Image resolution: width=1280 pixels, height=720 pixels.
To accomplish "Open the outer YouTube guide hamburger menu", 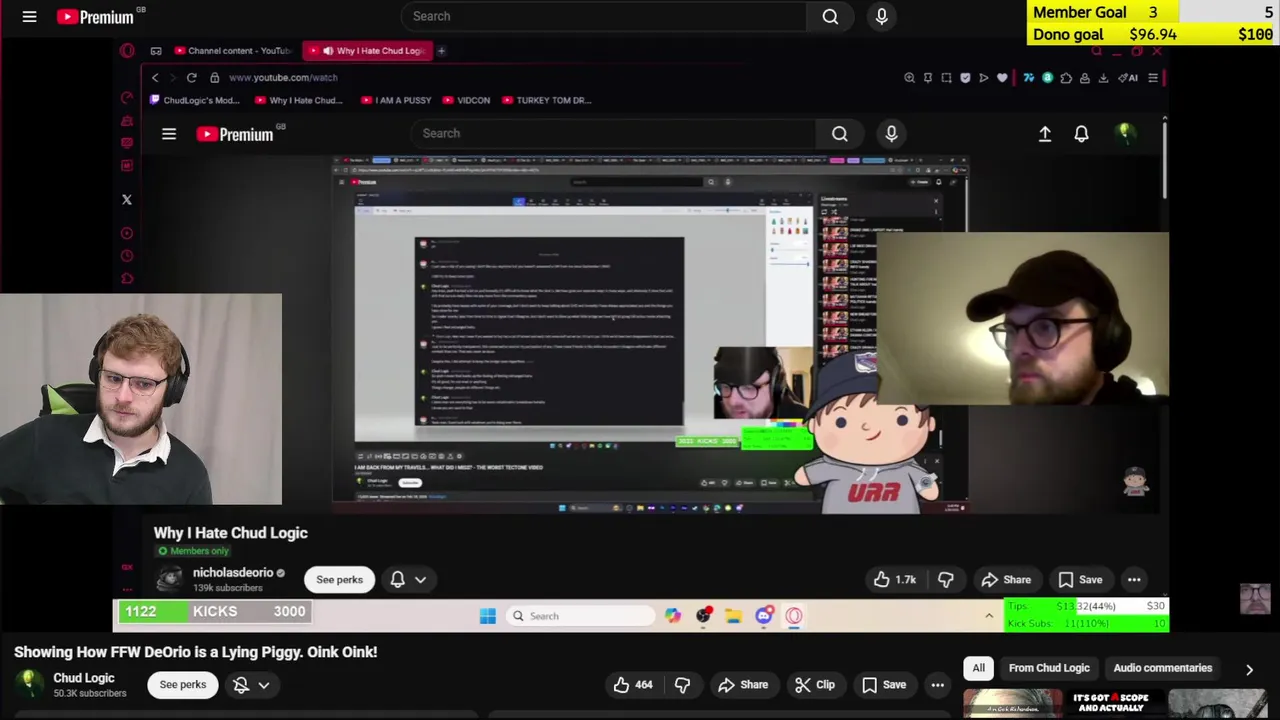I will click(x=29, y=16).
